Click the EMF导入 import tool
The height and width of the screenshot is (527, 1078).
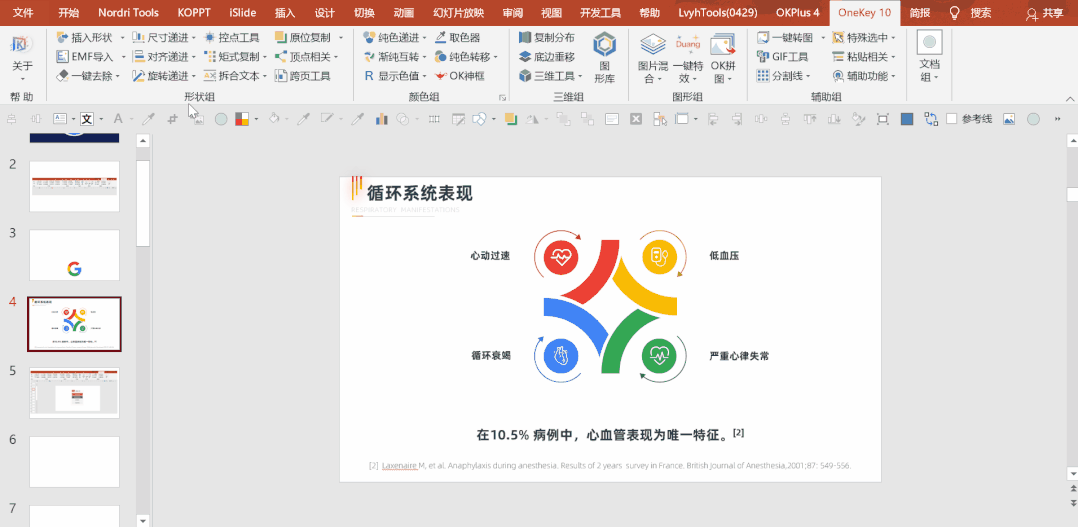point(85,57)
